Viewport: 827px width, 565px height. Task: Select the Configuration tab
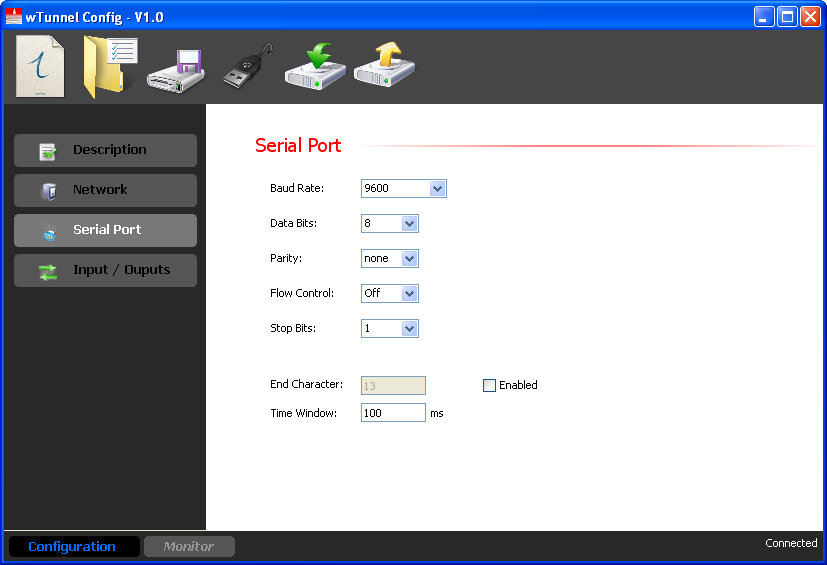click(72, 546)
